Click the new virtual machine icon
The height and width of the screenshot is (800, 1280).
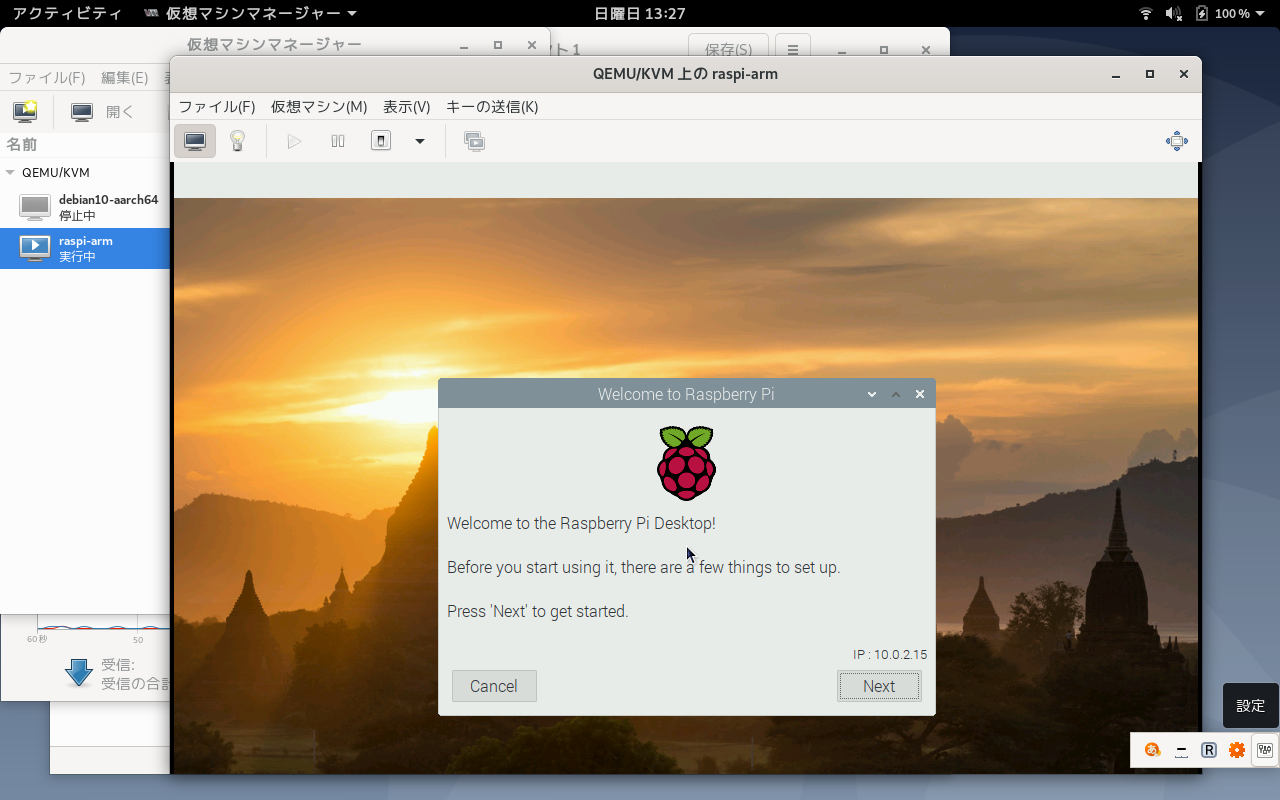click(25, 111)
